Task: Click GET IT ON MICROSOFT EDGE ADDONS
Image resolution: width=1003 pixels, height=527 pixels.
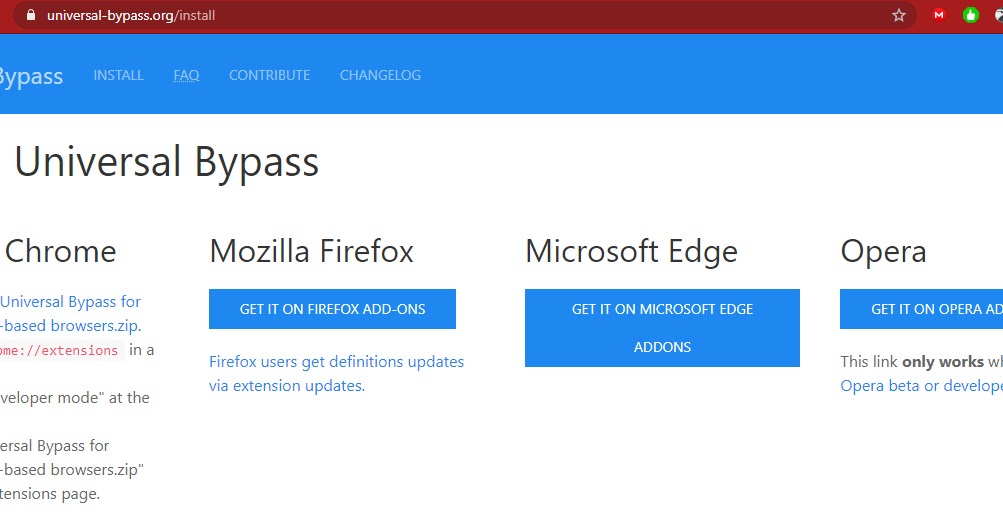Action: pyautogui.click(x=662, y=328)
